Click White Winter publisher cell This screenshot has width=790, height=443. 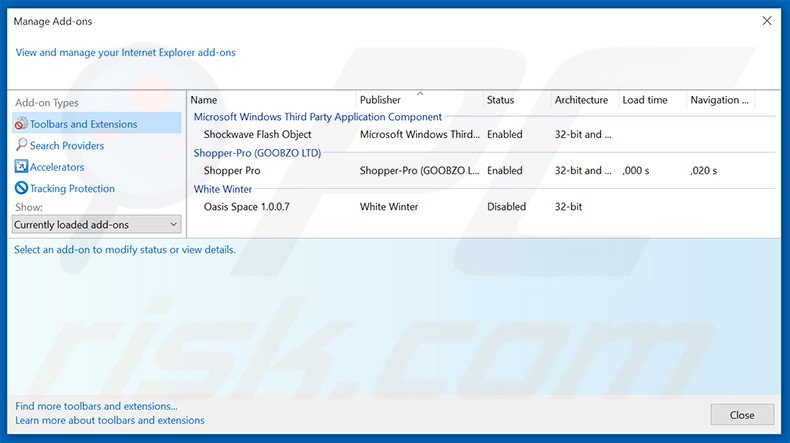(x=389, y=207)
